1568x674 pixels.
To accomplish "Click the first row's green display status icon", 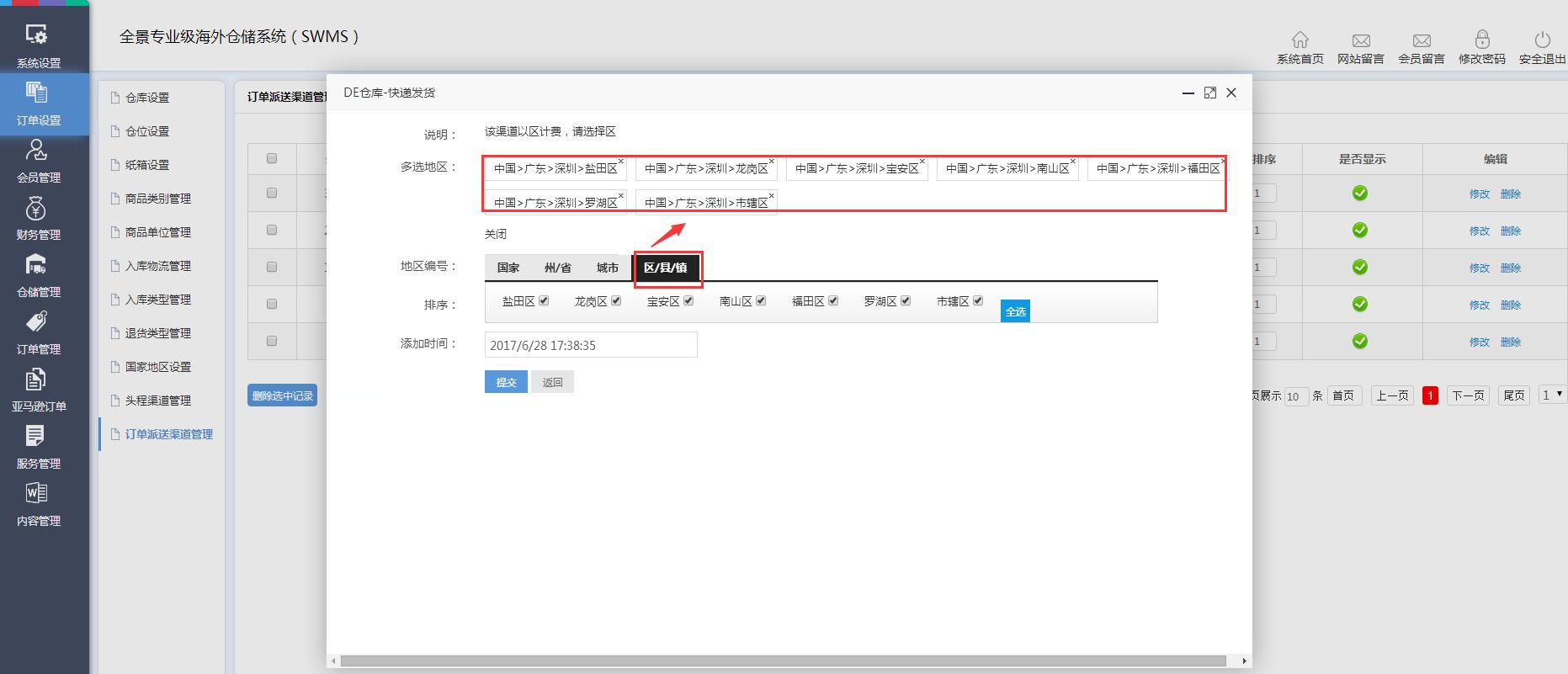I will coord(1360,194).
